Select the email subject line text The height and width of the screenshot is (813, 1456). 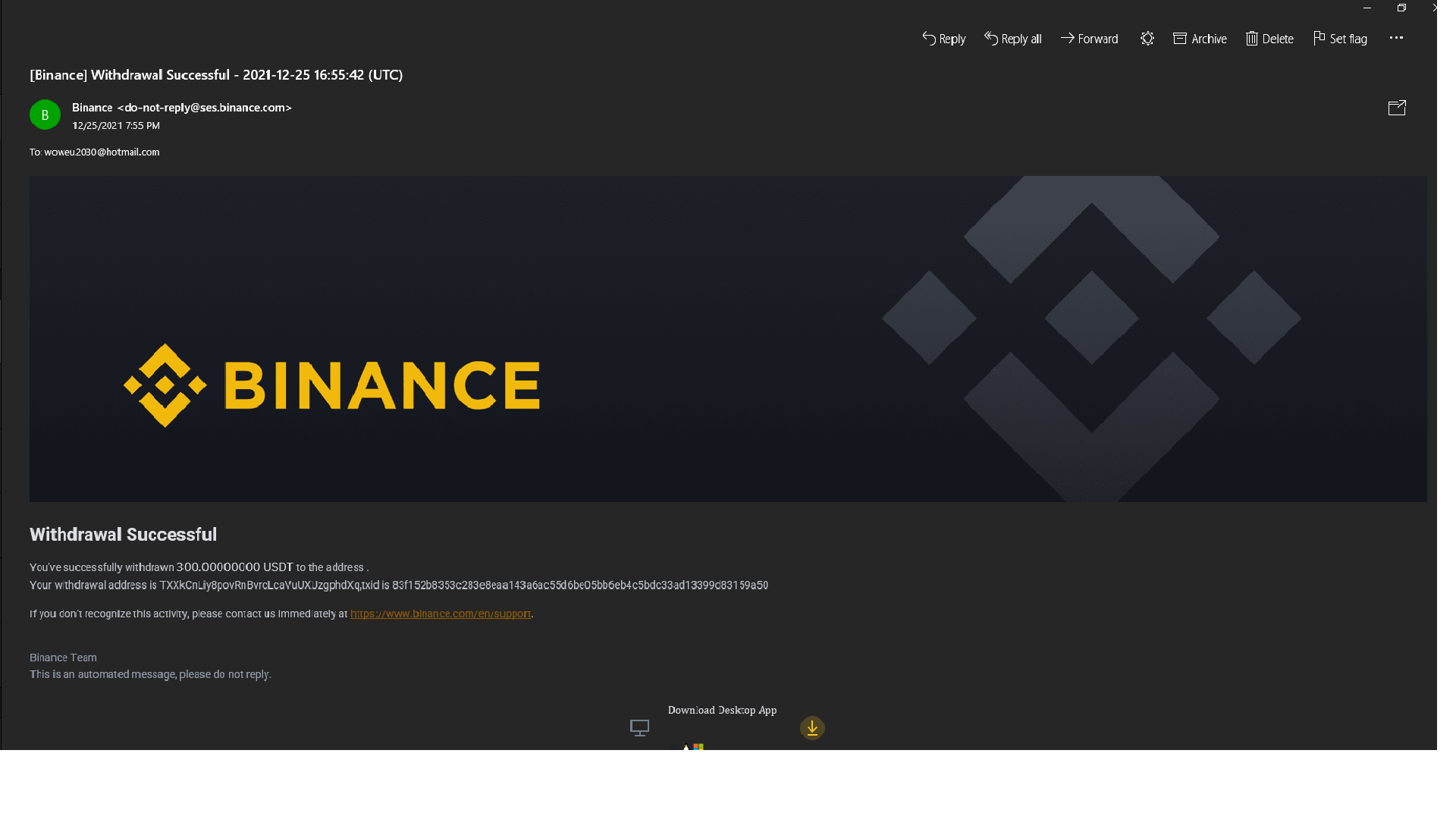[x=216, y=75]
